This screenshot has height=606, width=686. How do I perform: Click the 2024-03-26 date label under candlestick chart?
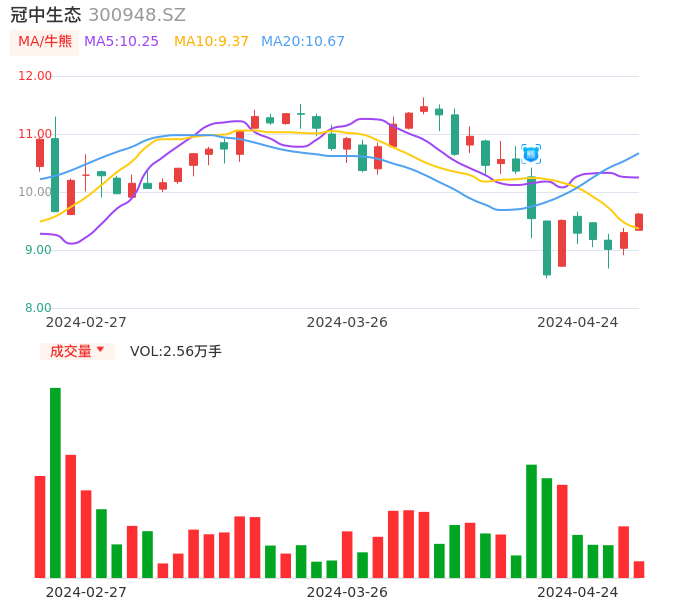click(347, 322)
